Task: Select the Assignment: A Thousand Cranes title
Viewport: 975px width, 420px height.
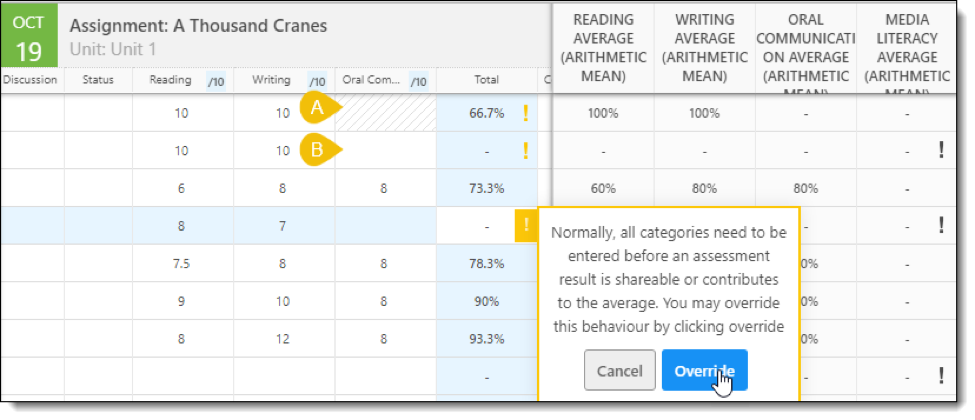Action: pyautogui.click(x=198, y=26)
